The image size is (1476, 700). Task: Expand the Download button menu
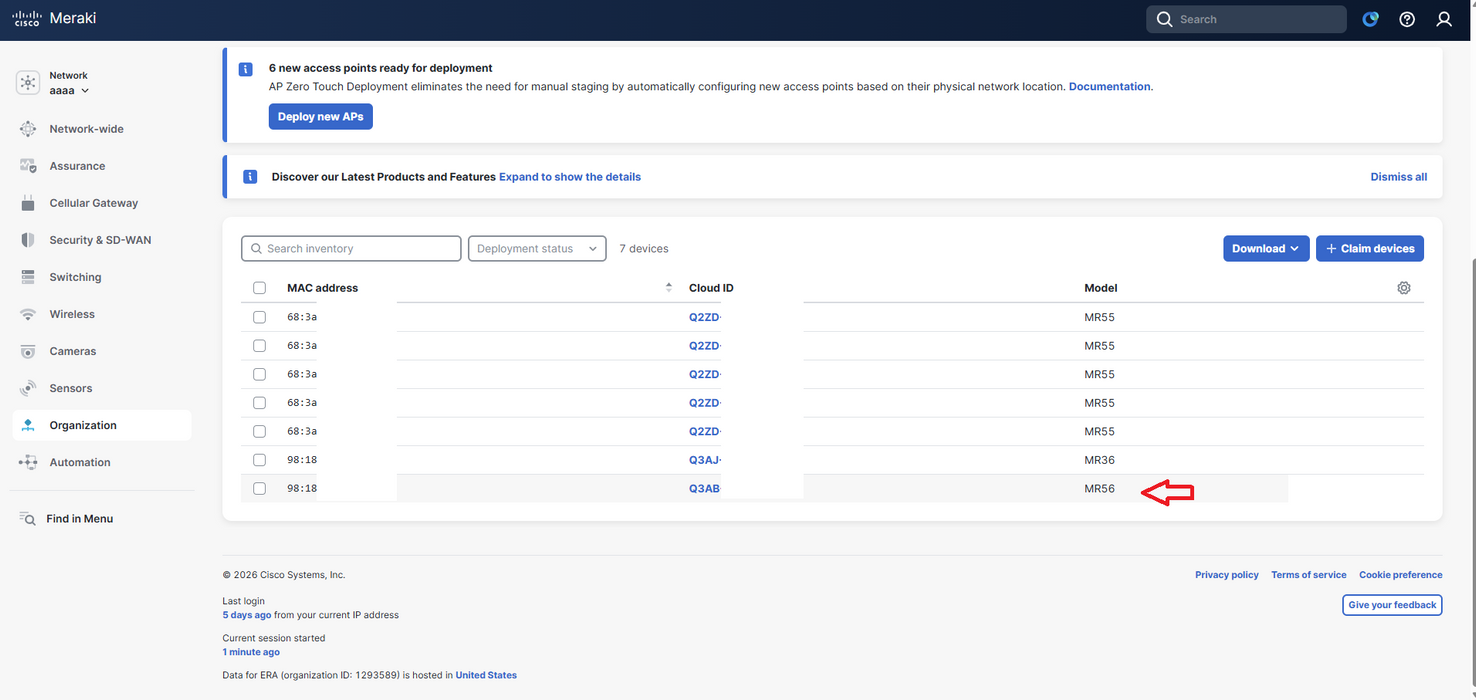[1266, 249]
